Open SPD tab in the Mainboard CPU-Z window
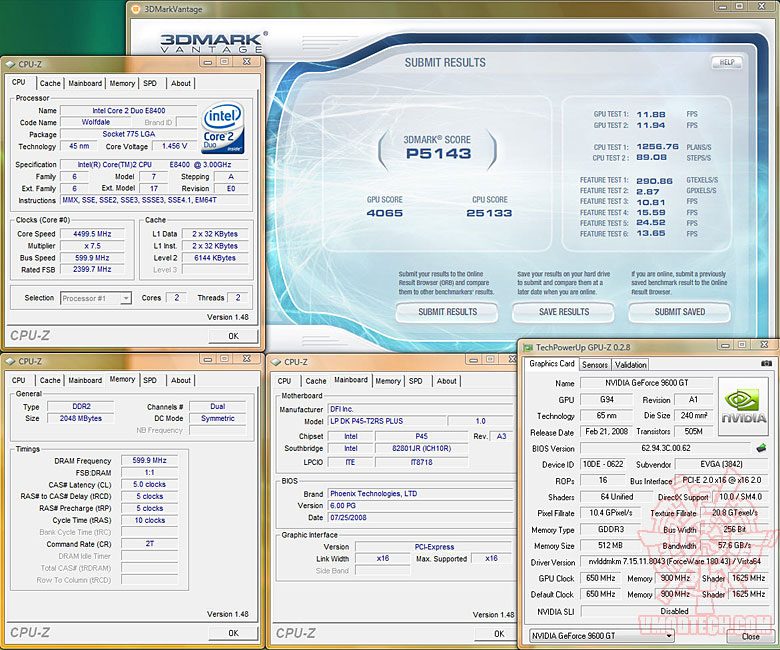The height and width of the screenshot is (650, 780). click(x=415, y=381)
